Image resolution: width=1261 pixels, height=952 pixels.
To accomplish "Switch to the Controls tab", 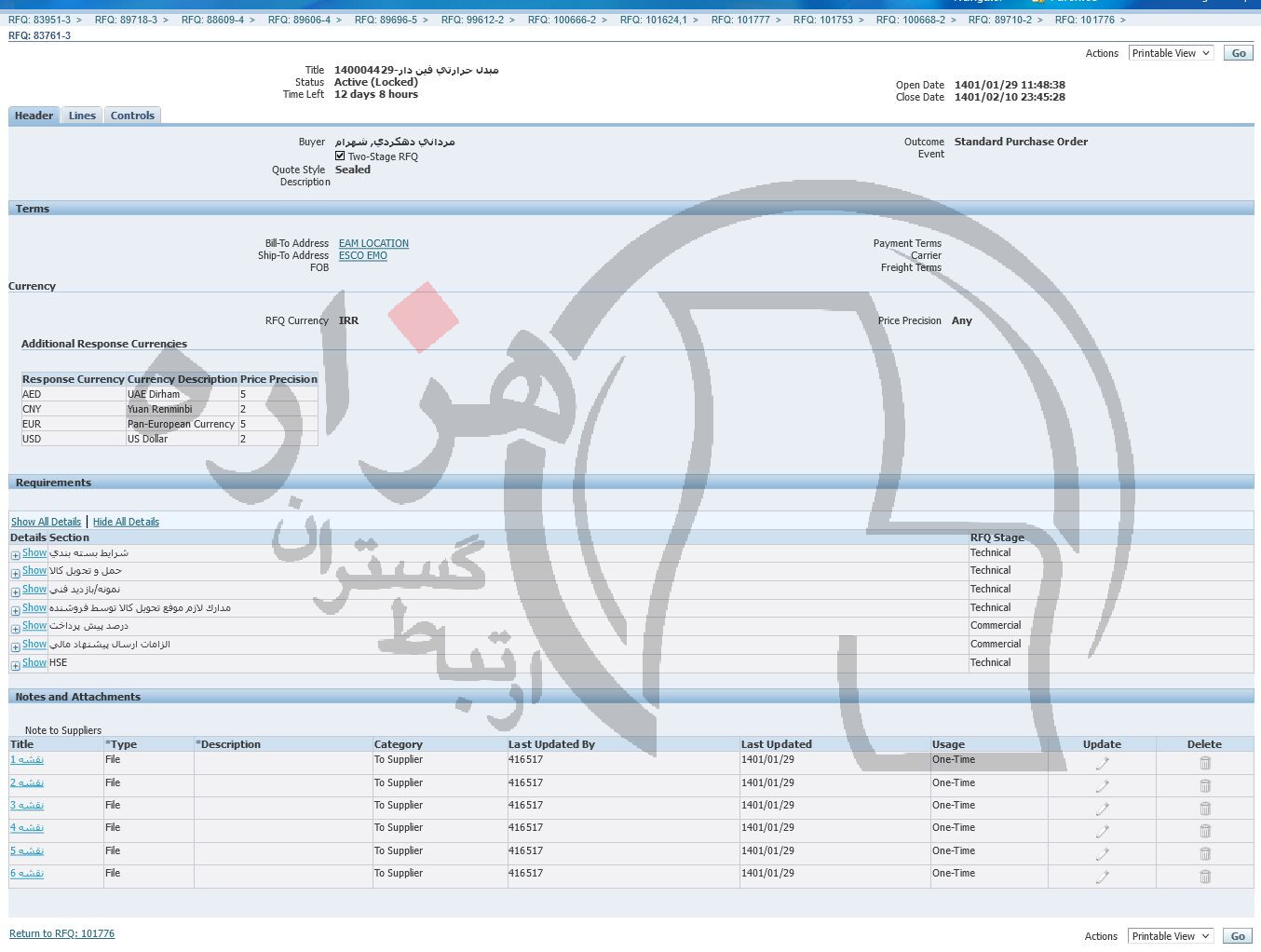I will click(x=132, y=116).
